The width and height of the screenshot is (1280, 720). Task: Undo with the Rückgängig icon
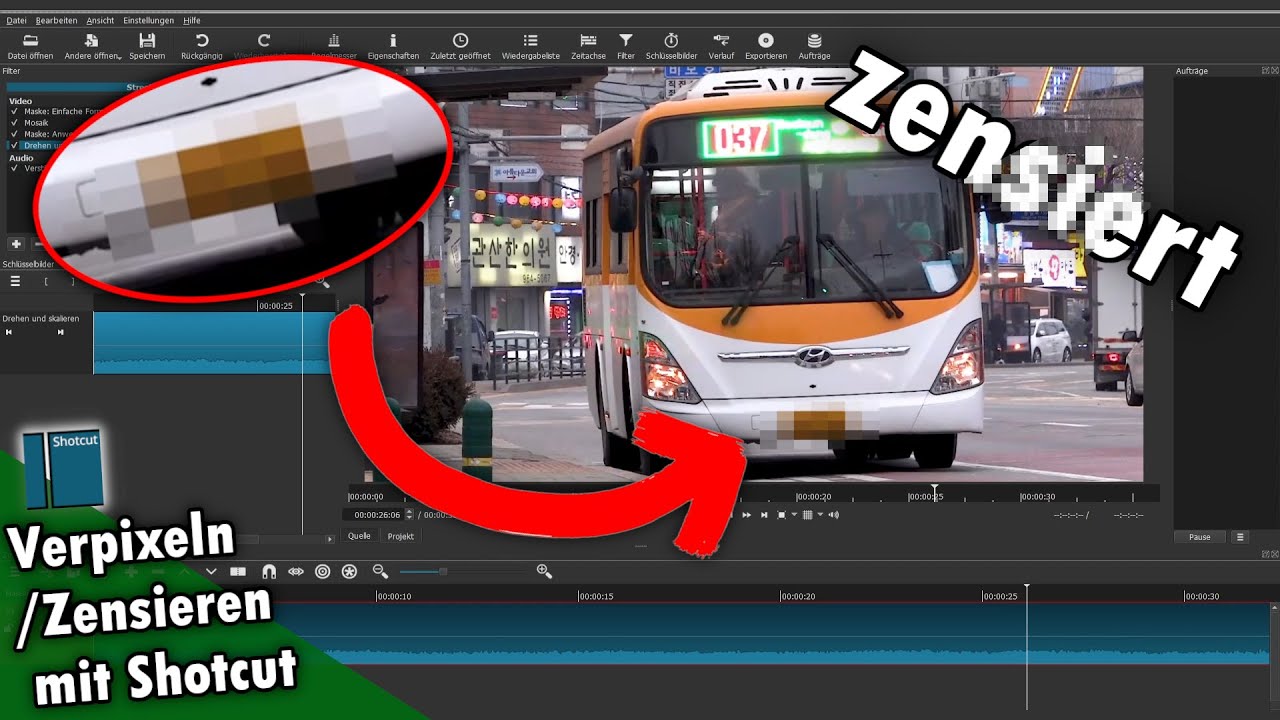(x=201, y=40)
